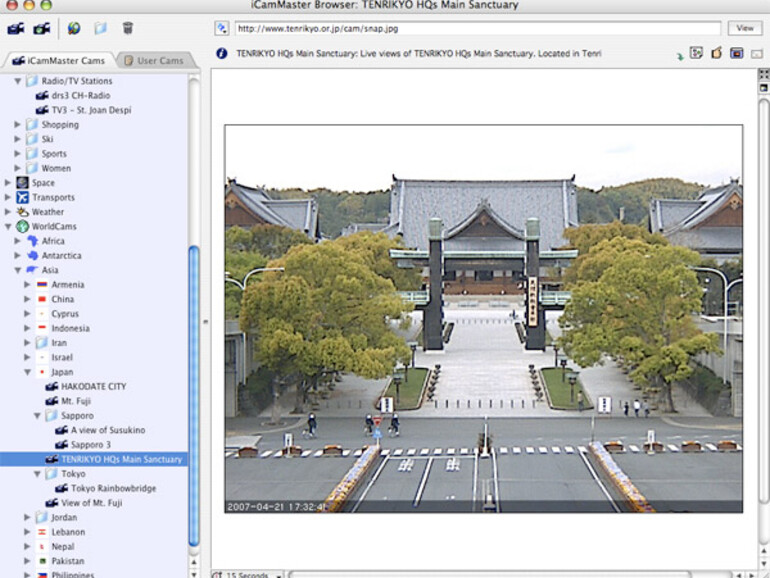Click the icon left of URL field
The height and width of the screenshot is (578, 770).
[x=221, y=28]
